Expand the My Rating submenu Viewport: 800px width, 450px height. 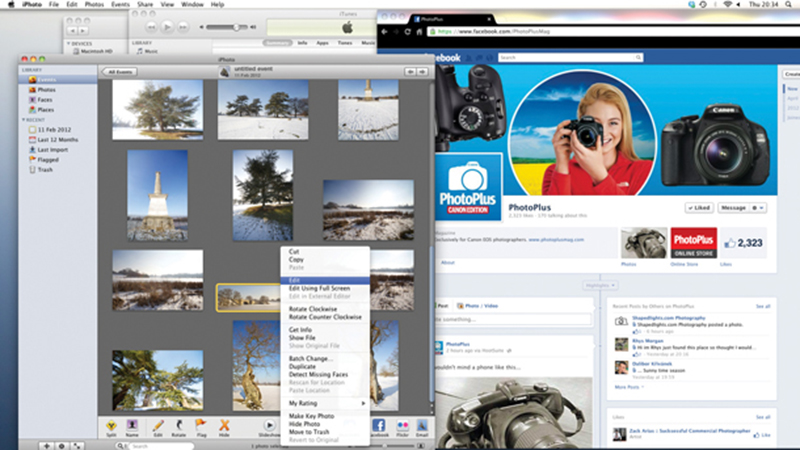[325, 403]
